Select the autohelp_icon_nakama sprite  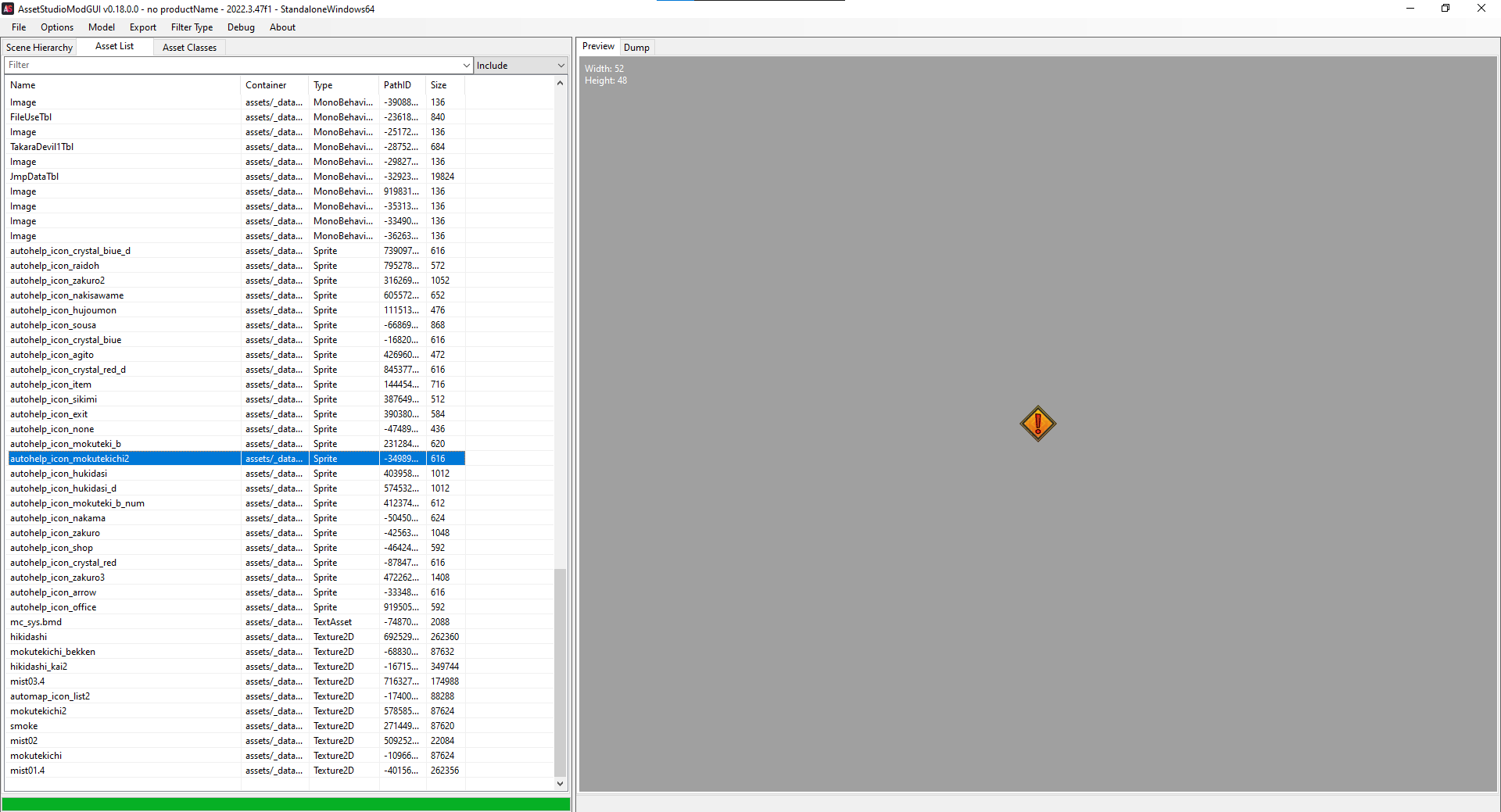(236, 518)
